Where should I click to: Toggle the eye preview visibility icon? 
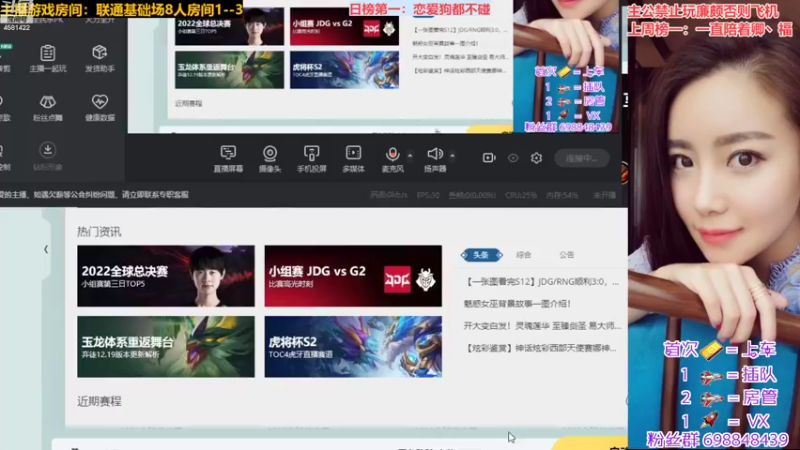[x=513, y=158]
